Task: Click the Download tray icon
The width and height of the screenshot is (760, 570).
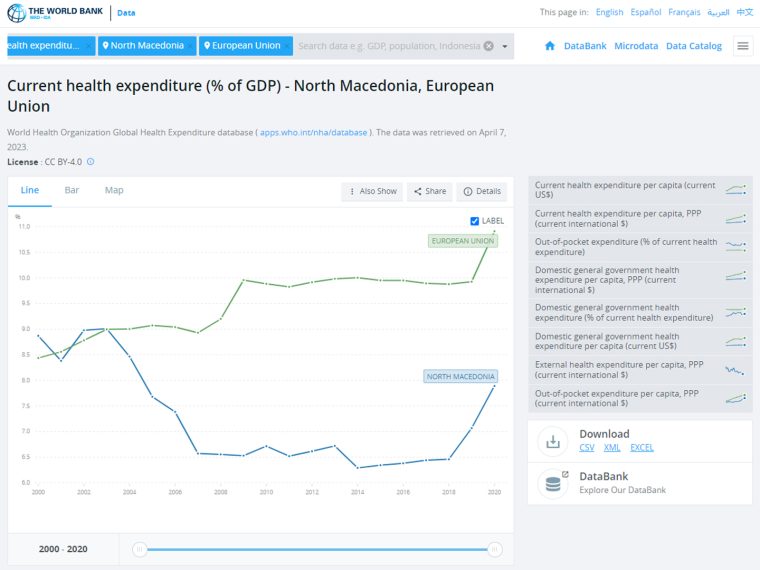Action: pos(553,441)
